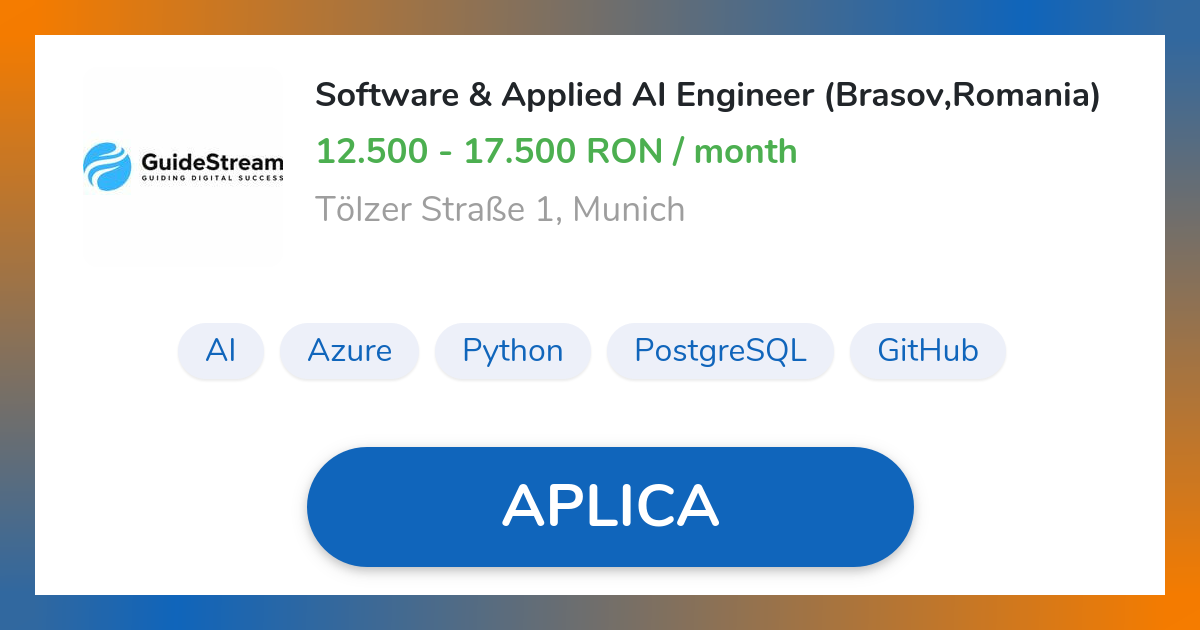Click the word 'Munich' in the address
The image size is (1200, 630).
tap(629, 209)
